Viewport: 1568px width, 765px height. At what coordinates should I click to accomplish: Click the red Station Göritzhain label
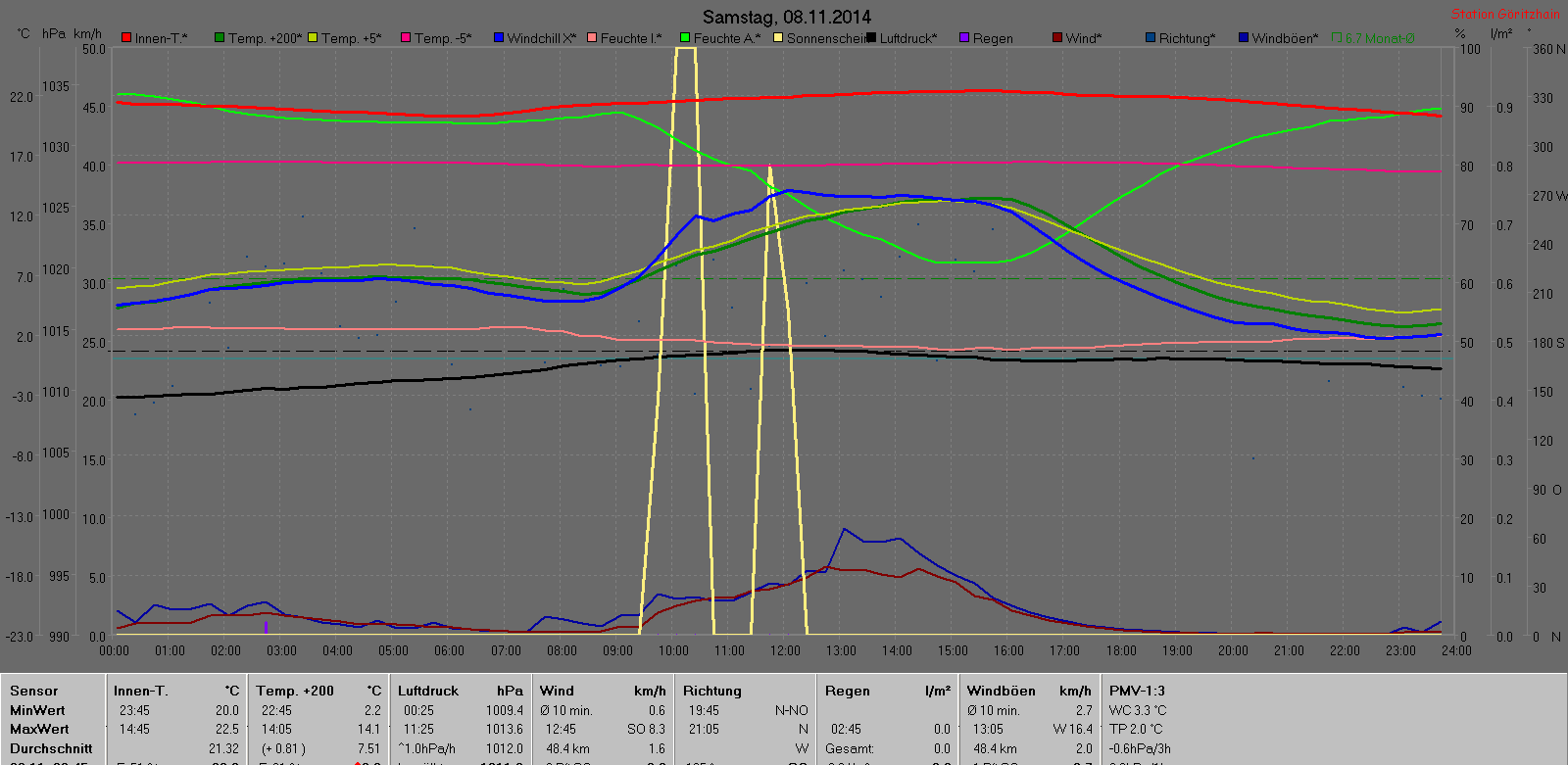point(1505,14)
